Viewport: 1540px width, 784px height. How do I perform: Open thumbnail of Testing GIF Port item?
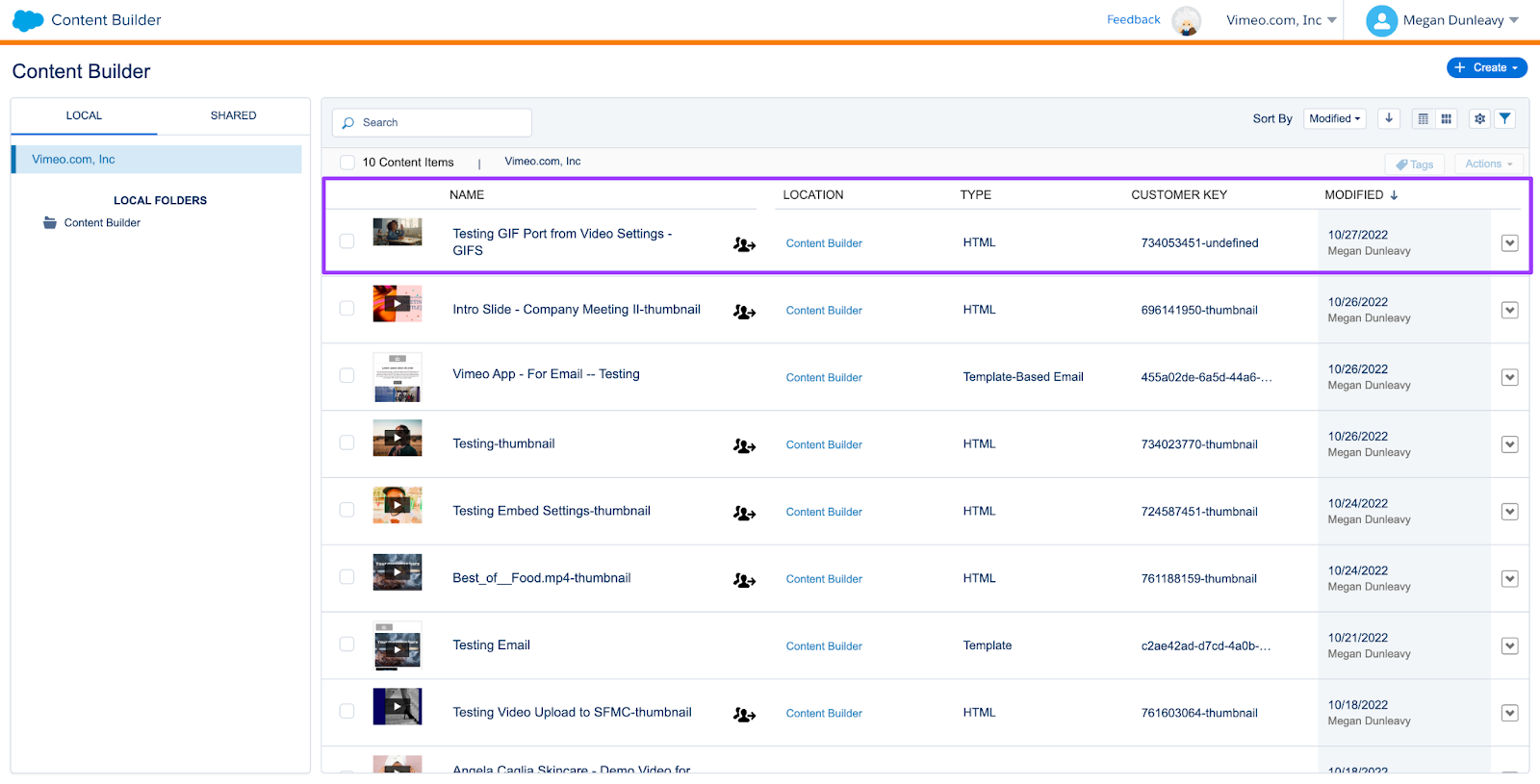click(x=398, y=232)
